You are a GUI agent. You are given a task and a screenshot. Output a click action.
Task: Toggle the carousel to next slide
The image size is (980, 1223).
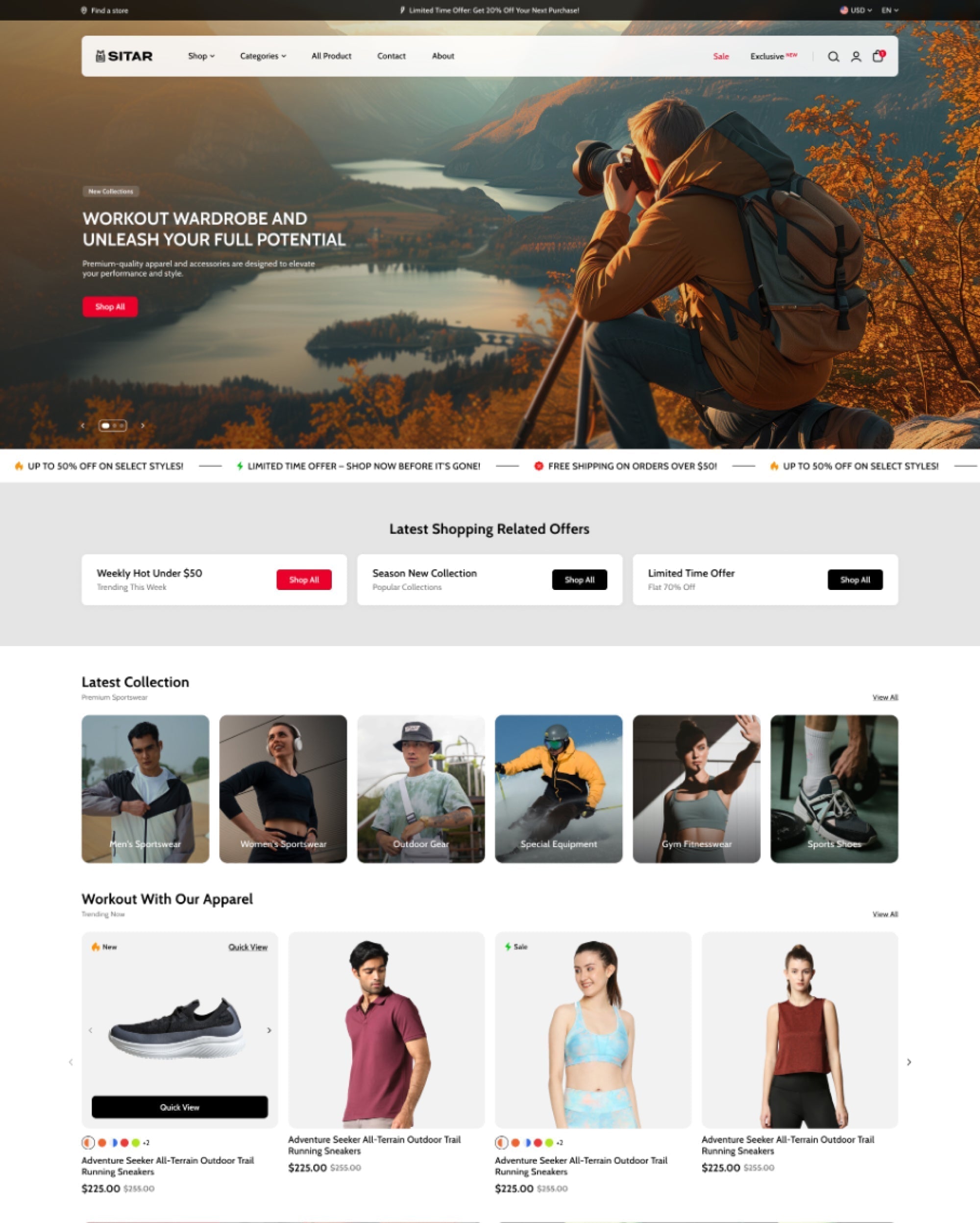pos(144,425)
